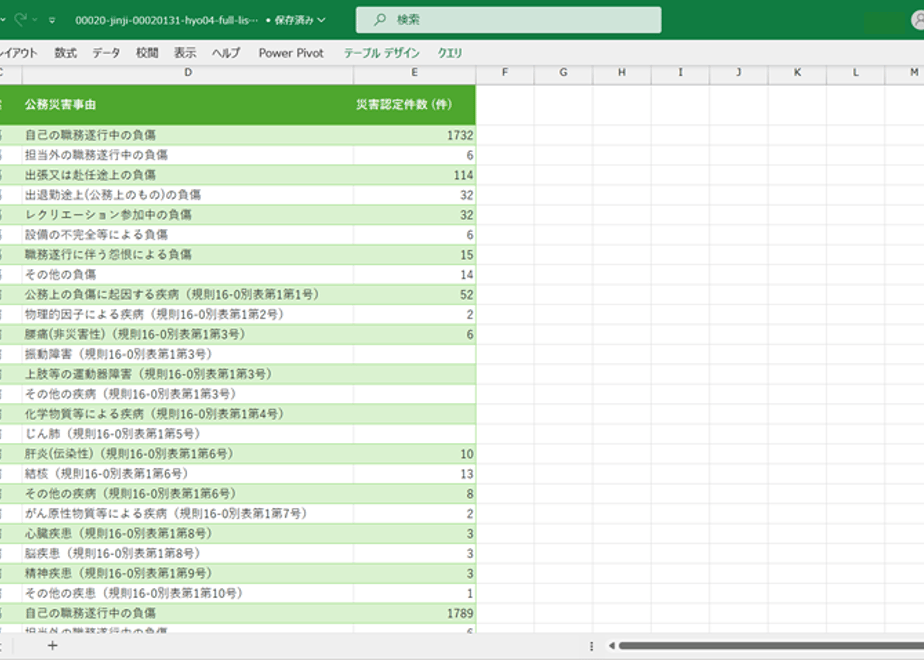Select the 振動障害 cell
The height and width of the screenshot is (660, 924).
tap(188, 354)
